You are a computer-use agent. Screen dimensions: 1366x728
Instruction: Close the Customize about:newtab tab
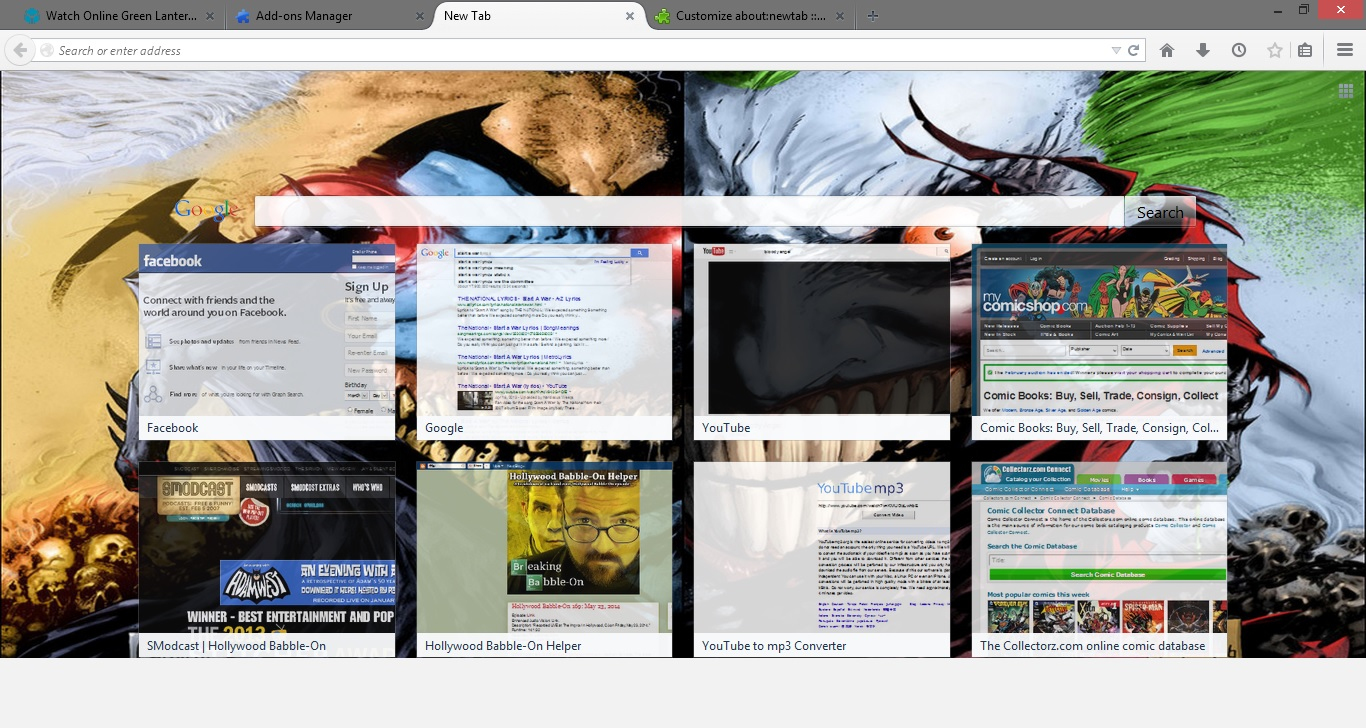point(840,16)
